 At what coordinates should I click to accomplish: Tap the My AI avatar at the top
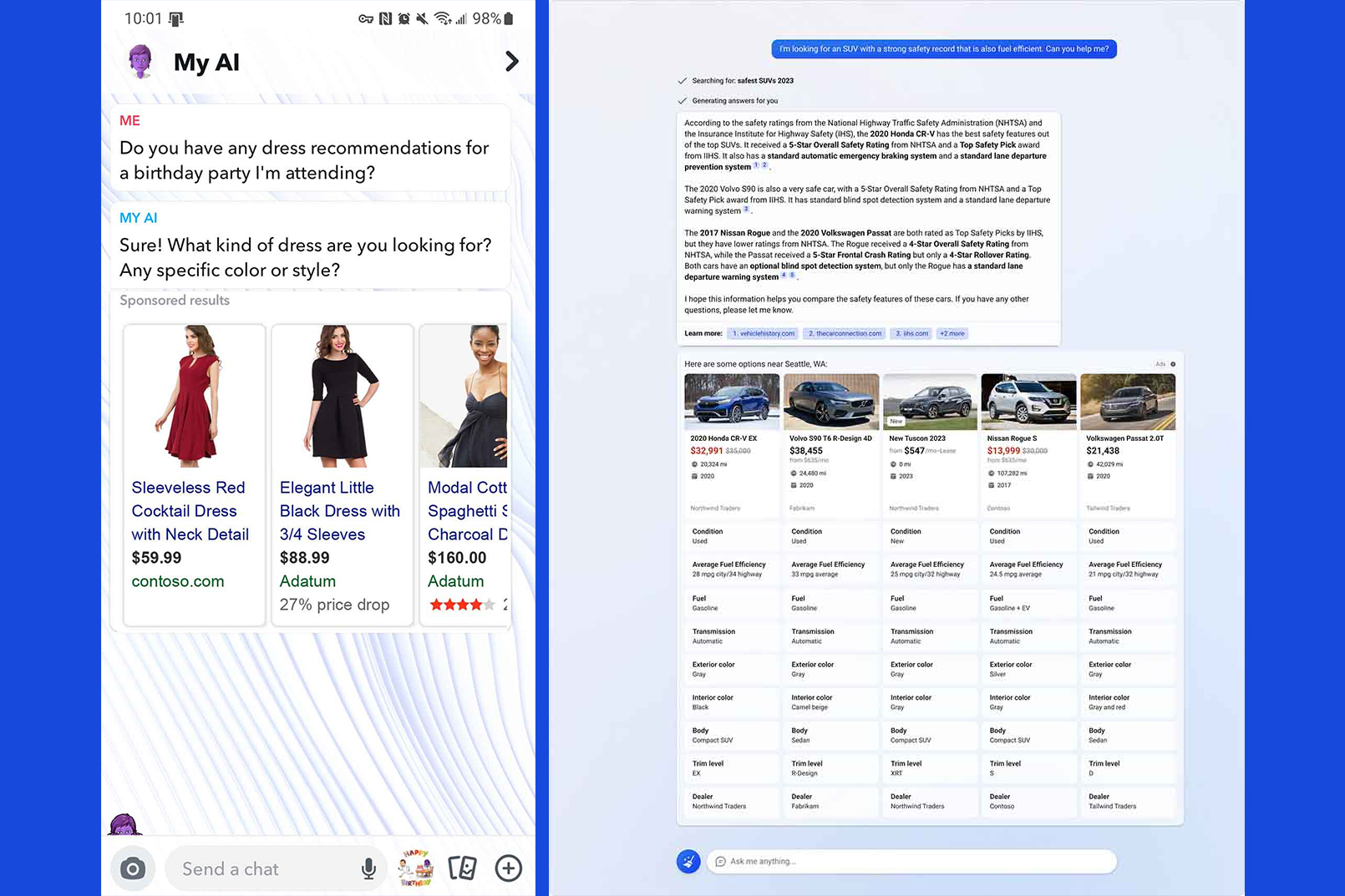coord(140,62)
